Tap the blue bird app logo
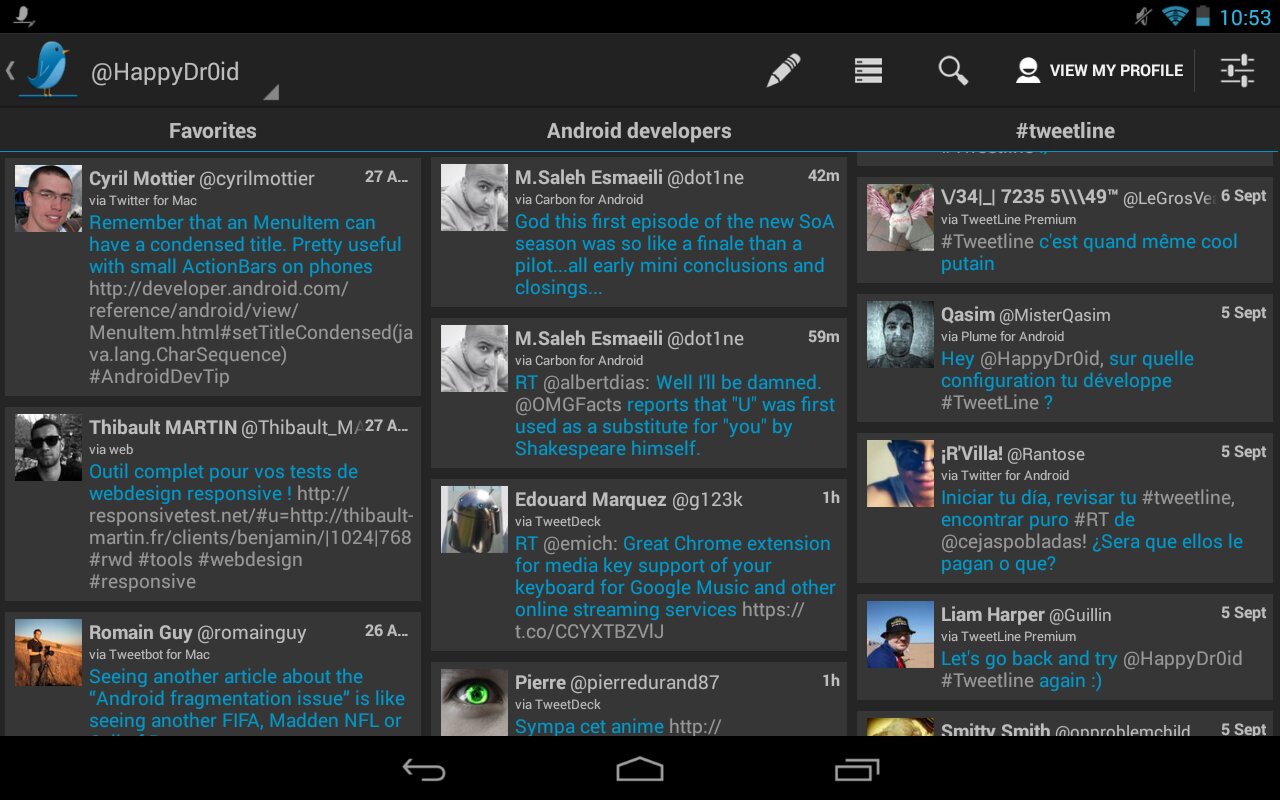 point(49,70)
